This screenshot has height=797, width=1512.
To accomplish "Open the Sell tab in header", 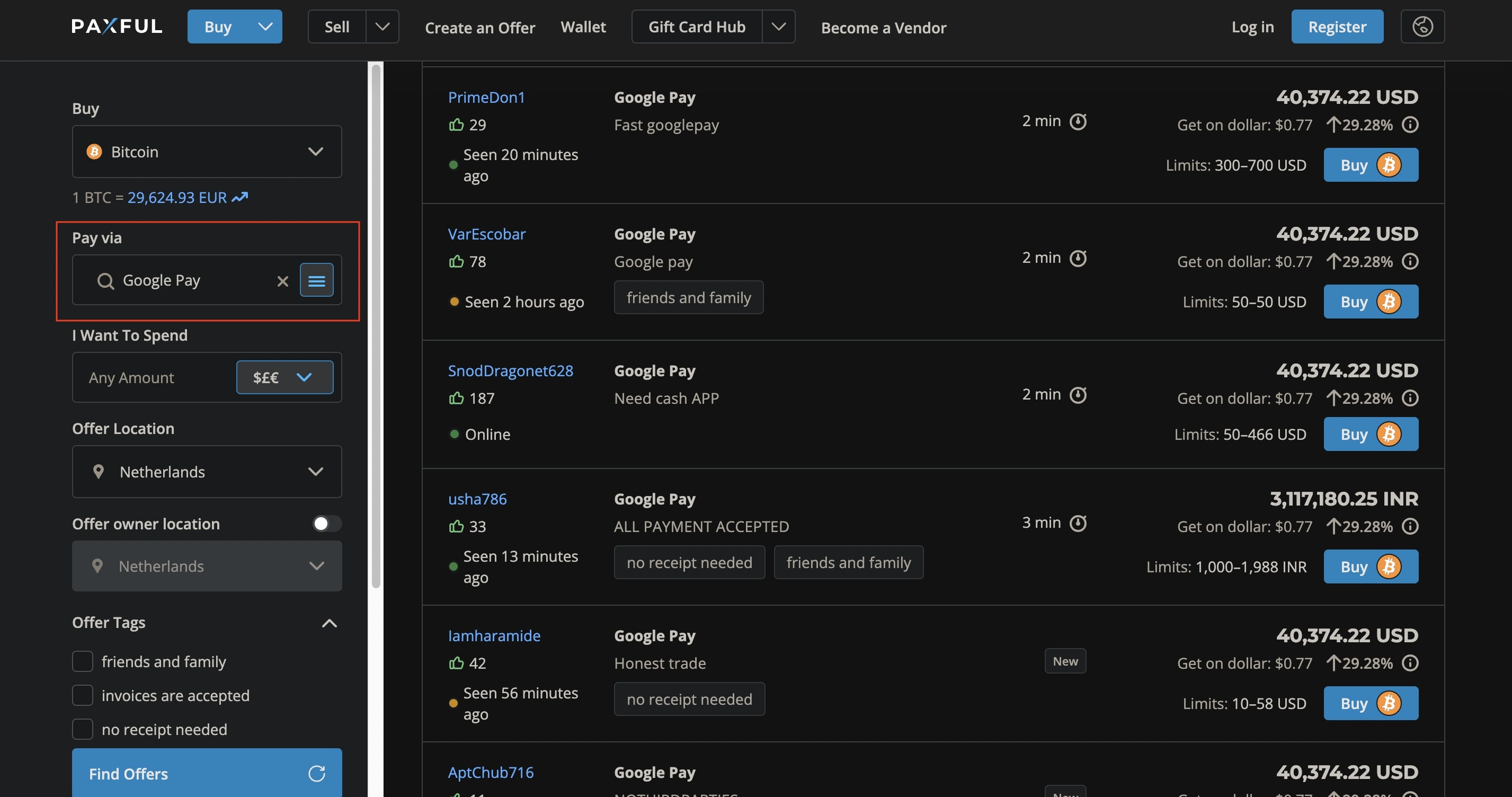I will click(x=337, y=26).
